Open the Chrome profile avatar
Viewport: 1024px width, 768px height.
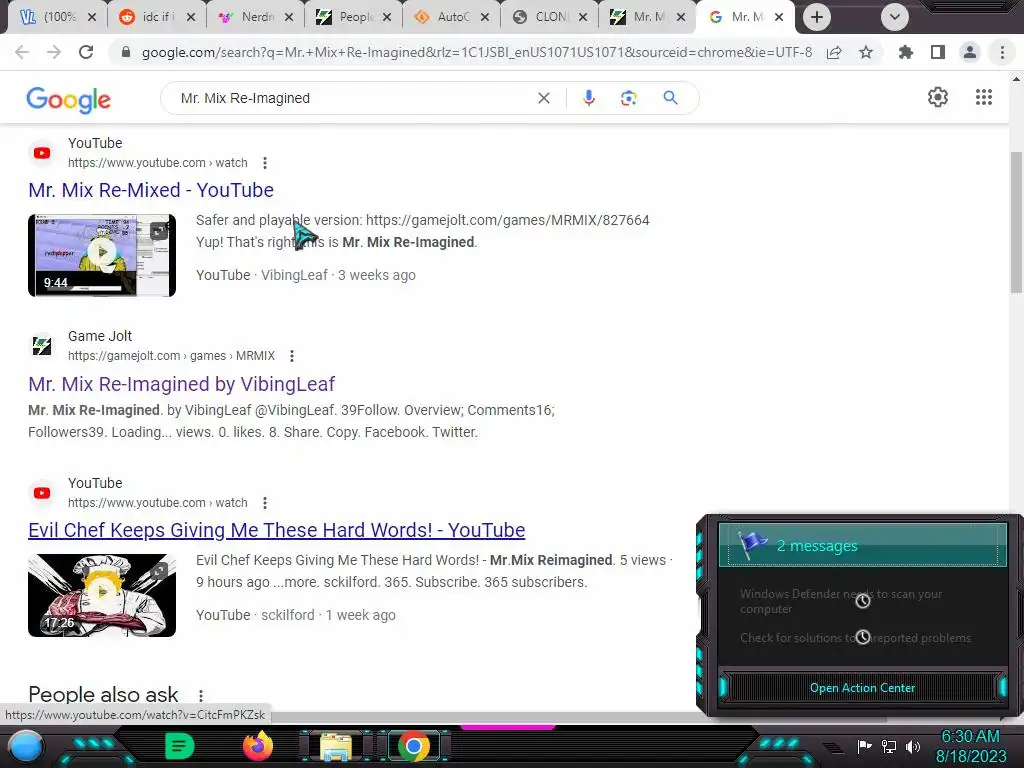pyautogui.click(x=970, y=52)
